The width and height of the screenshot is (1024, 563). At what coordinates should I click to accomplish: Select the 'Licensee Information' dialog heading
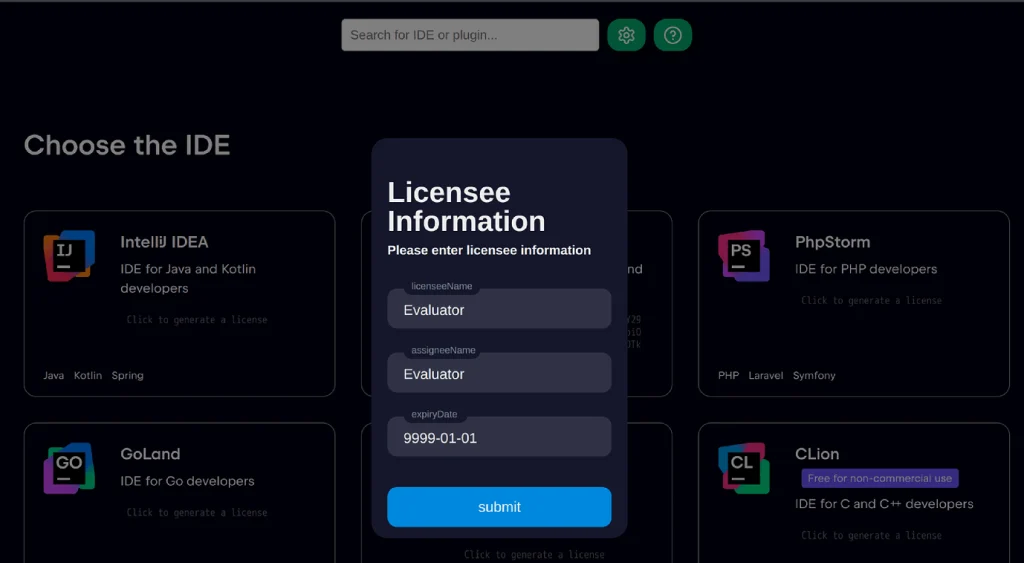(x=466, y=206)
